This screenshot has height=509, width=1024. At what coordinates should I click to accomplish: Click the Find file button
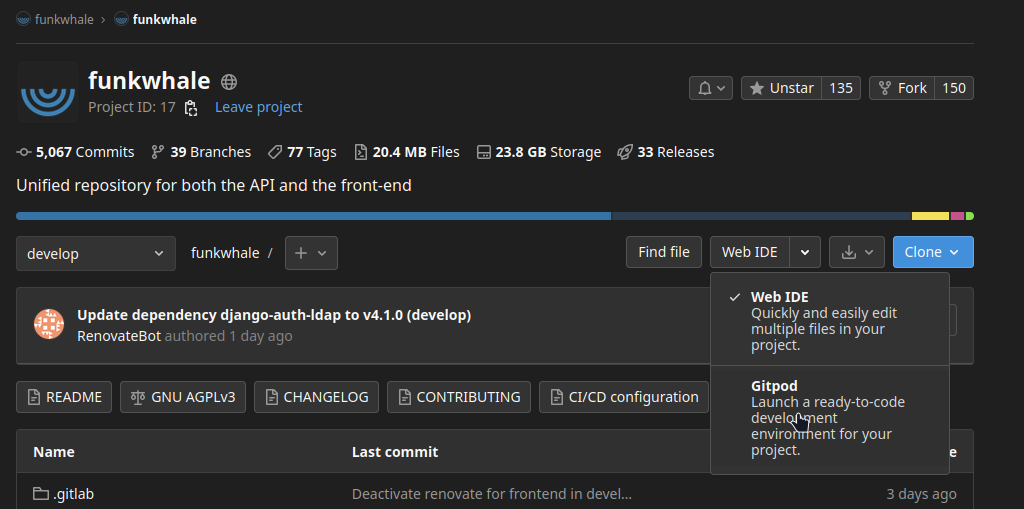pyautogui.click(x=664, y=252)
